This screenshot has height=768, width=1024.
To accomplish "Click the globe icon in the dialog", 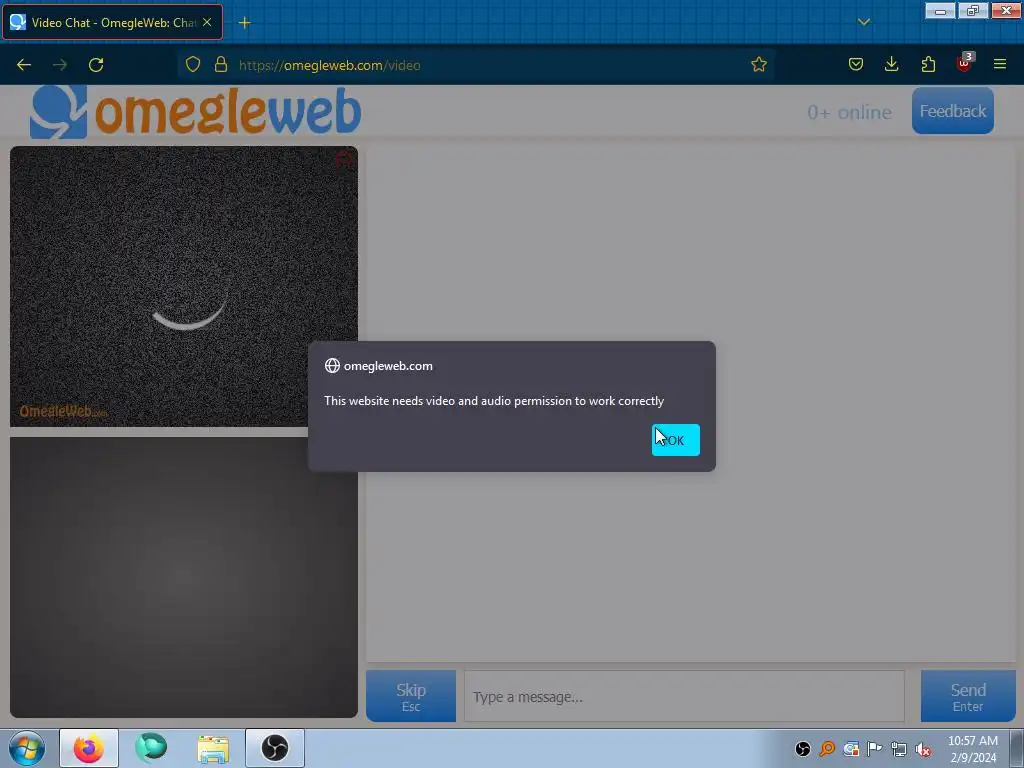I will click(332, 366).
